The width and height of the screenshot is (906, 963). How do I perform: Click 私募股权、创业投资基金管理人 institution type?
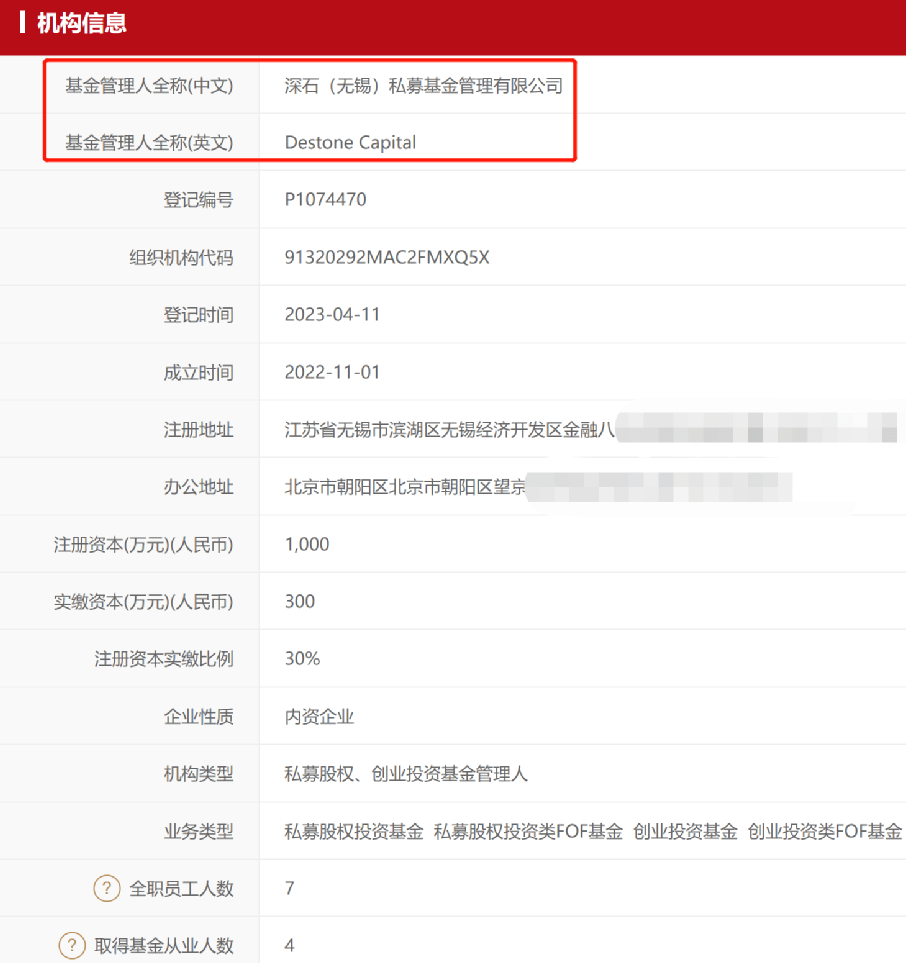pos(406,774)
